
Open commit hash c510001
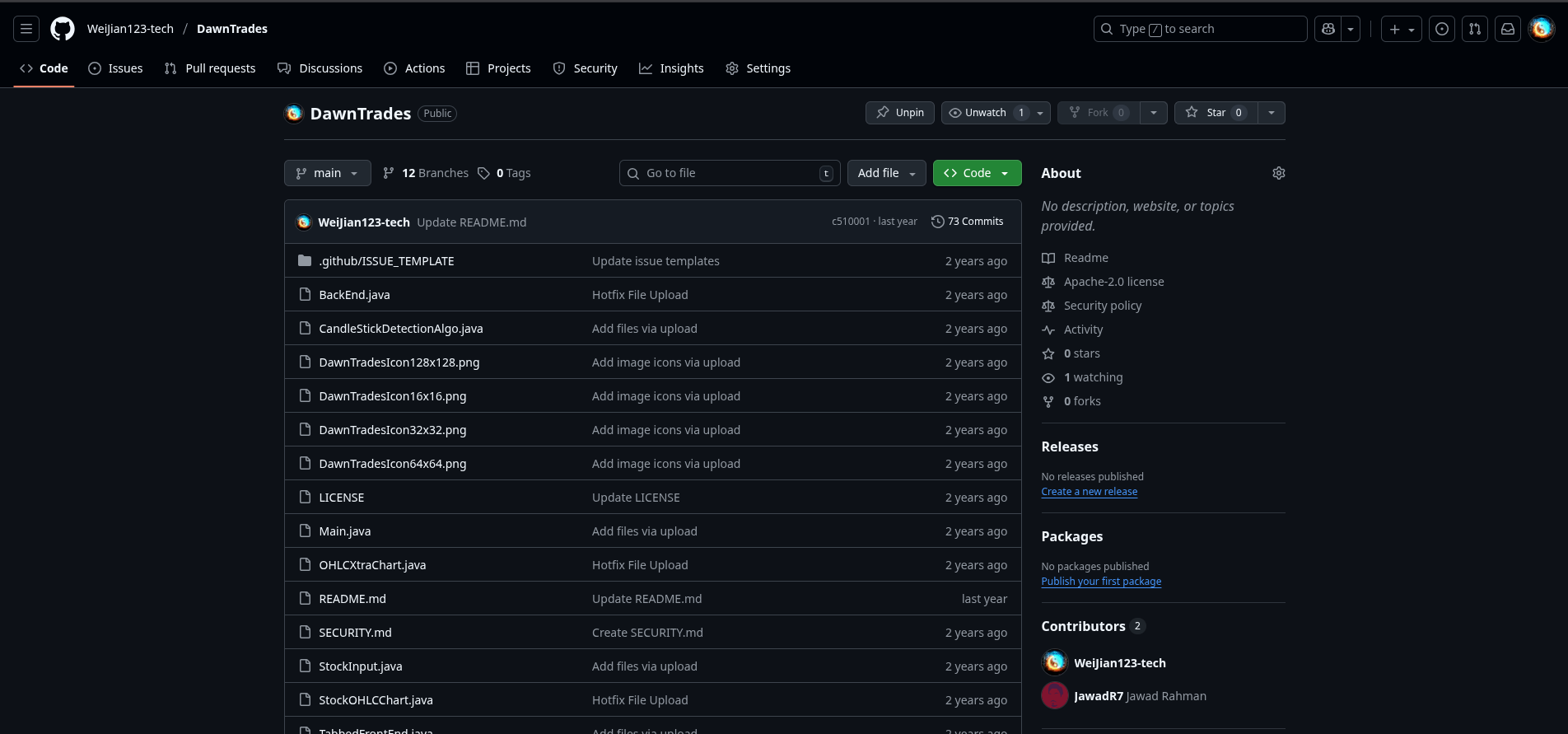[851, 222]
